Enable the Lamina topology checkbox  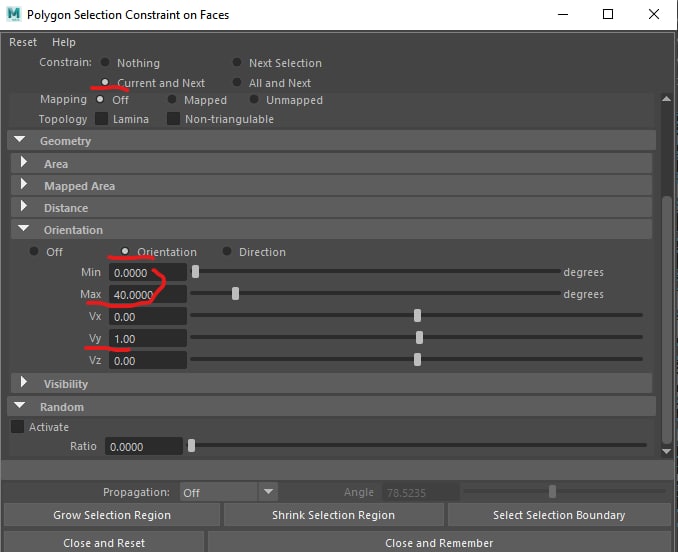coord(102,118)
